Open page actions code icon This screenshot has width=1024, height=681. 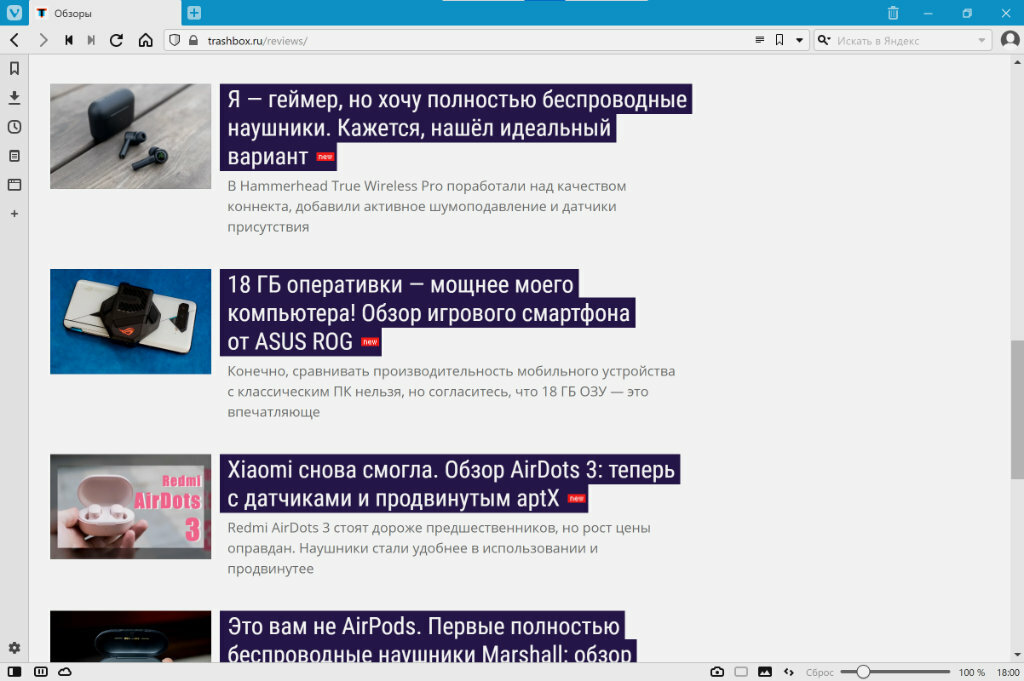tap(789, 672)
